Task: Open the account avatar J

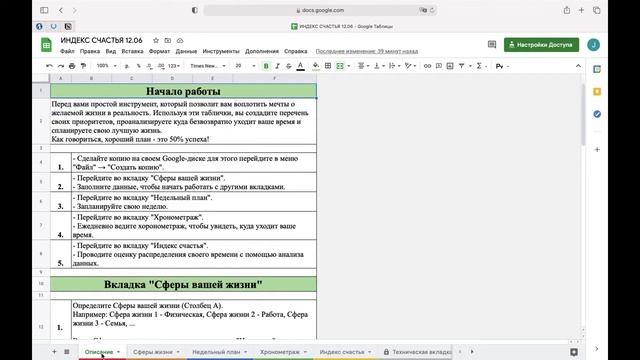Action: pos(593,44)
